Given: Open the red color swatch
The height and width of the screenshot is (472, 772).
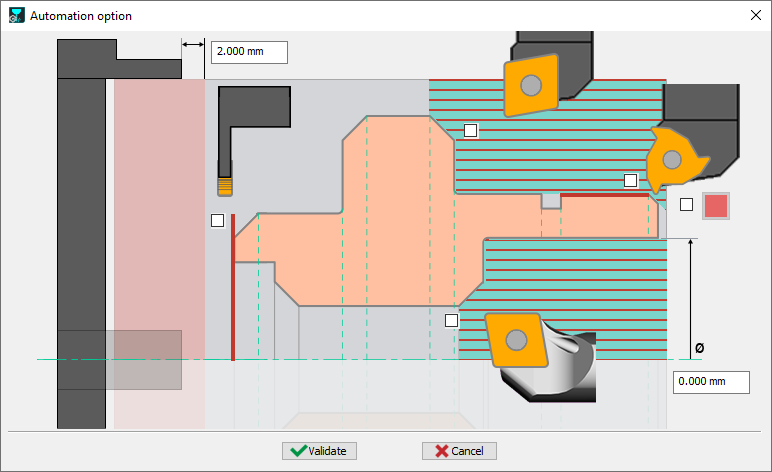Looking at the screenshot, I should (717, 206).
